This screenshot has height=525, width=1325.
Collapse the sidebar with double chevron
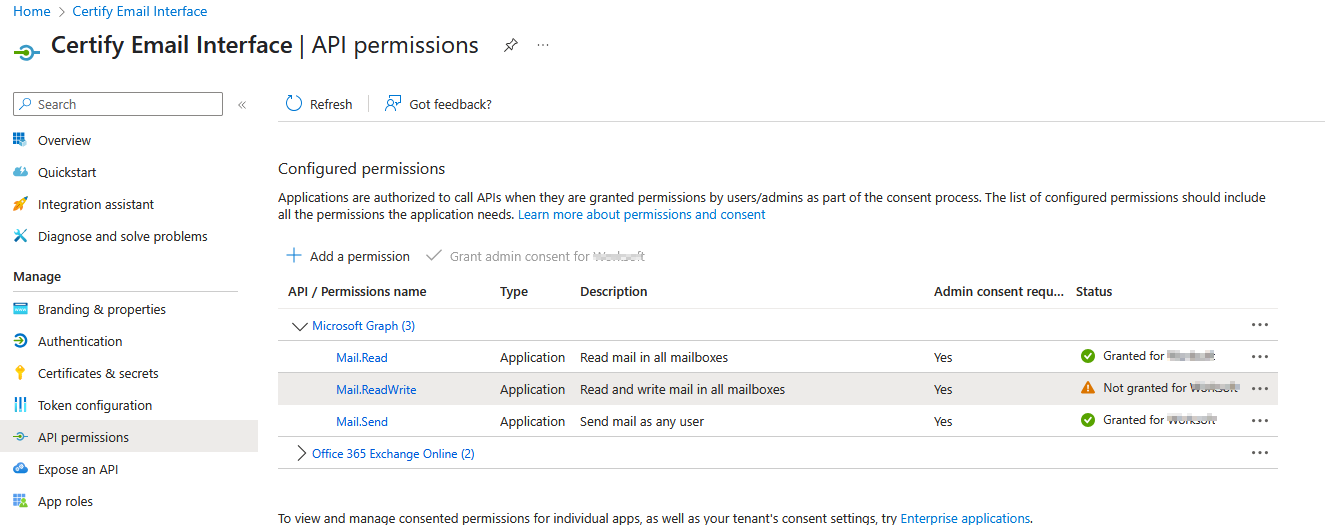(x=242, y=105)
